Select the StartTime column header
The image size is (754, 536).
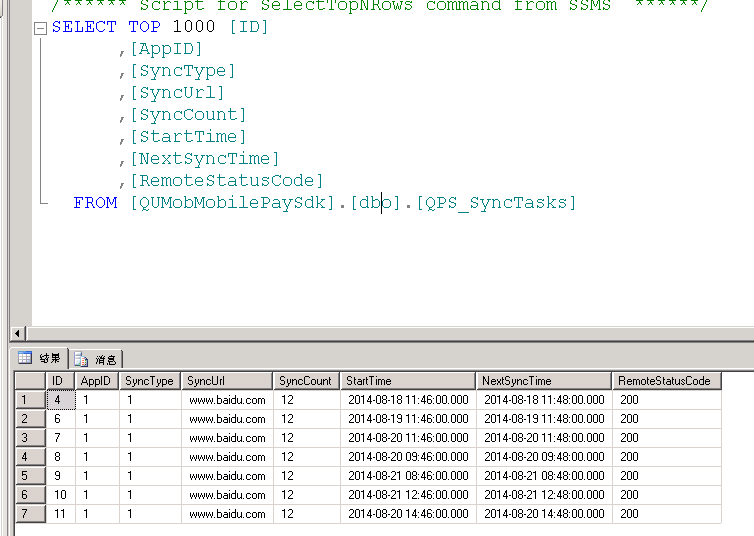click(x=407, y=381)
